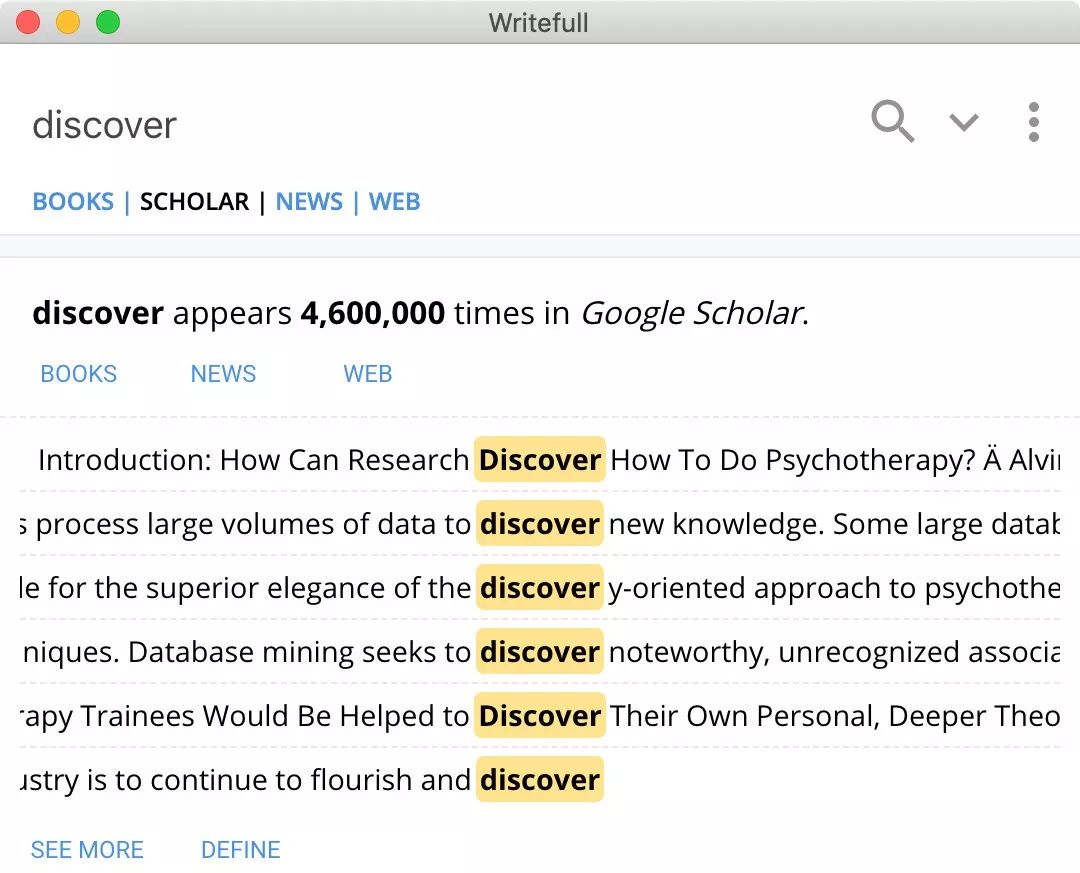Image resolution: width=1080 pixels, height=873 pixels.
Task: Click the magnifying glass search icon
Action: (x=892, y=122)
